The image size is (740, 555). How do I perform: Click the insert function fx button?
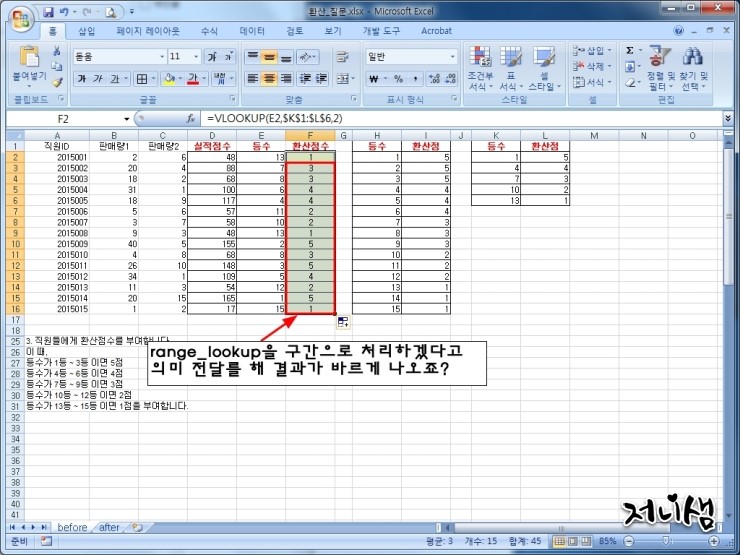190,119
